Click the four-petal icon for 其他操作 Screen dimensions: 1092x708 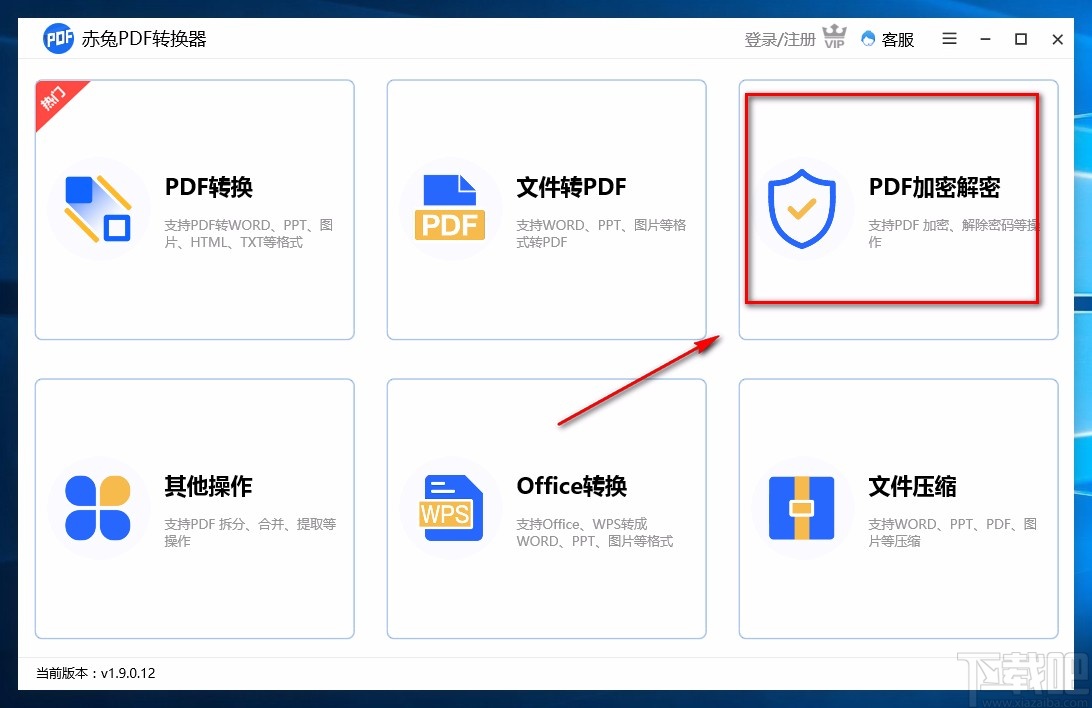pyautogui.click(x=98, y=508)
